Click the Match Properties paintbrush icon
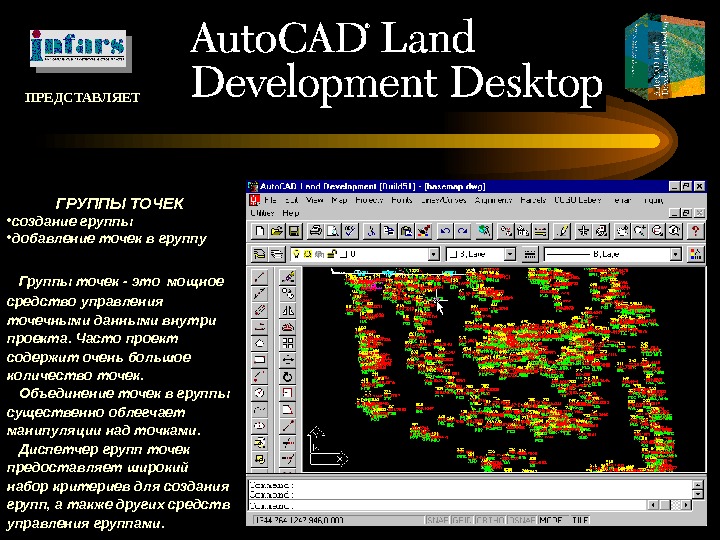720x540 pixels. (423, 231)
